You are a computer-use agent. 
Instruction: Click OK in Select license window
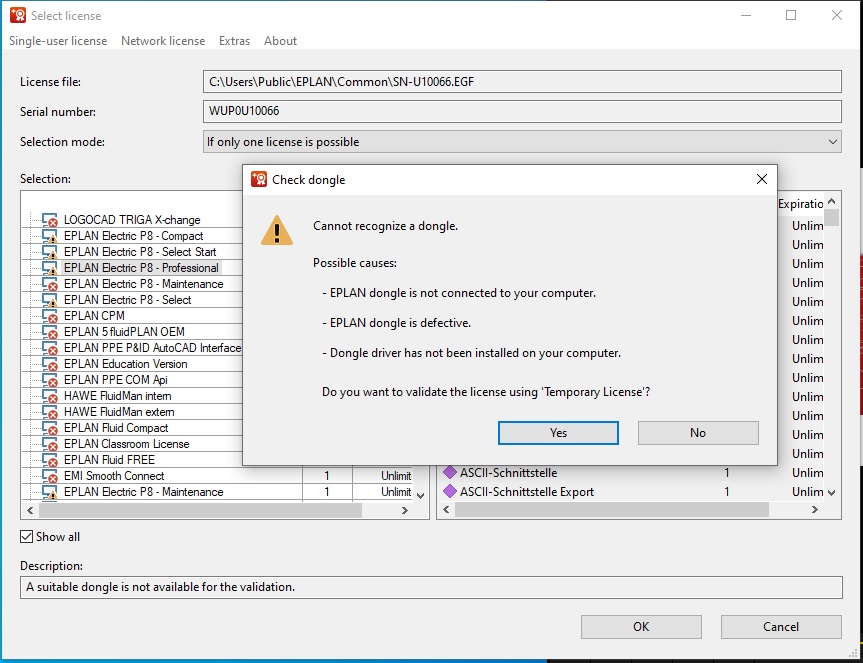click(x=641, y=627)
